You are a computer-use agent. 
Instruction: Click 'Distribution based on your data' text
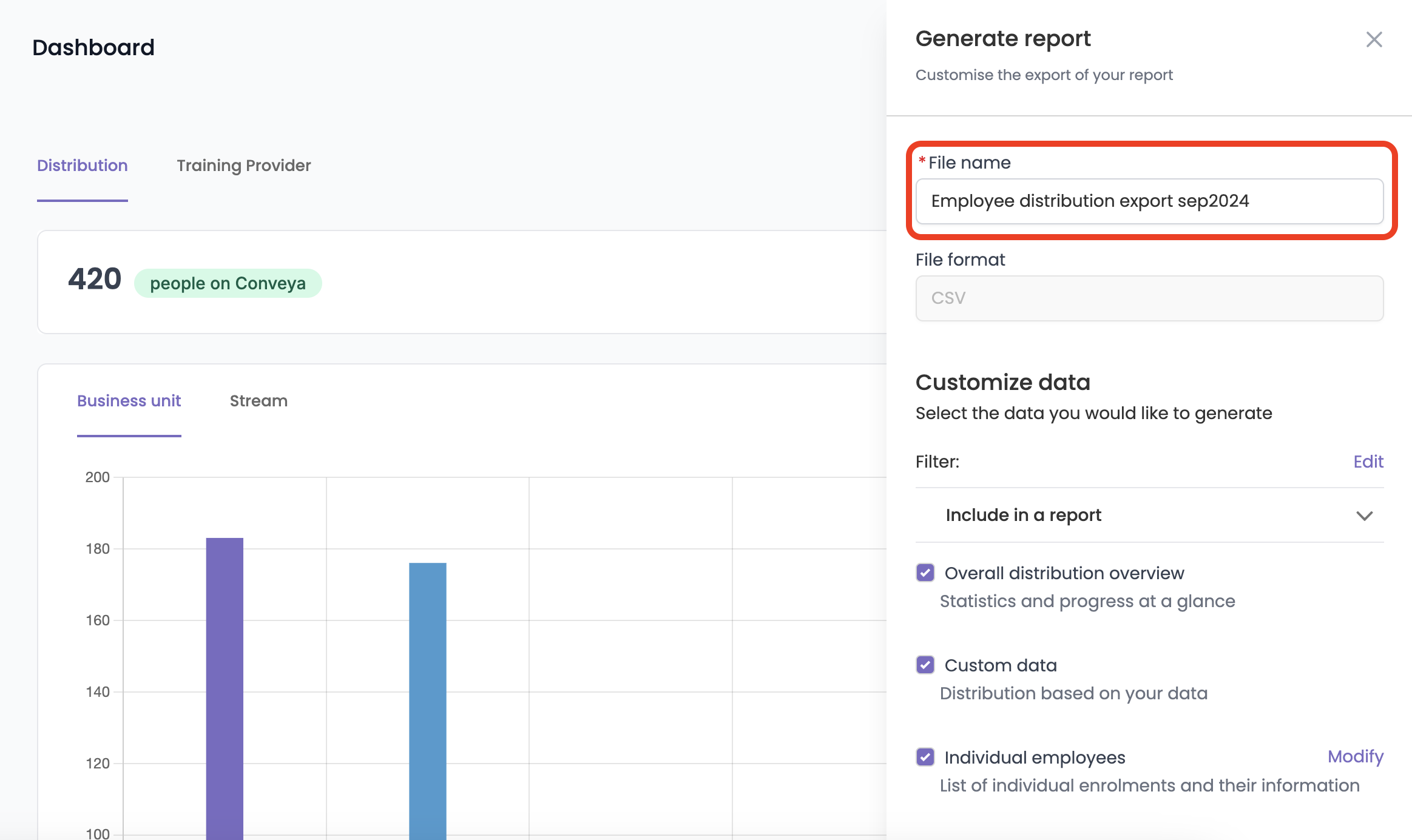[1074, 693]
